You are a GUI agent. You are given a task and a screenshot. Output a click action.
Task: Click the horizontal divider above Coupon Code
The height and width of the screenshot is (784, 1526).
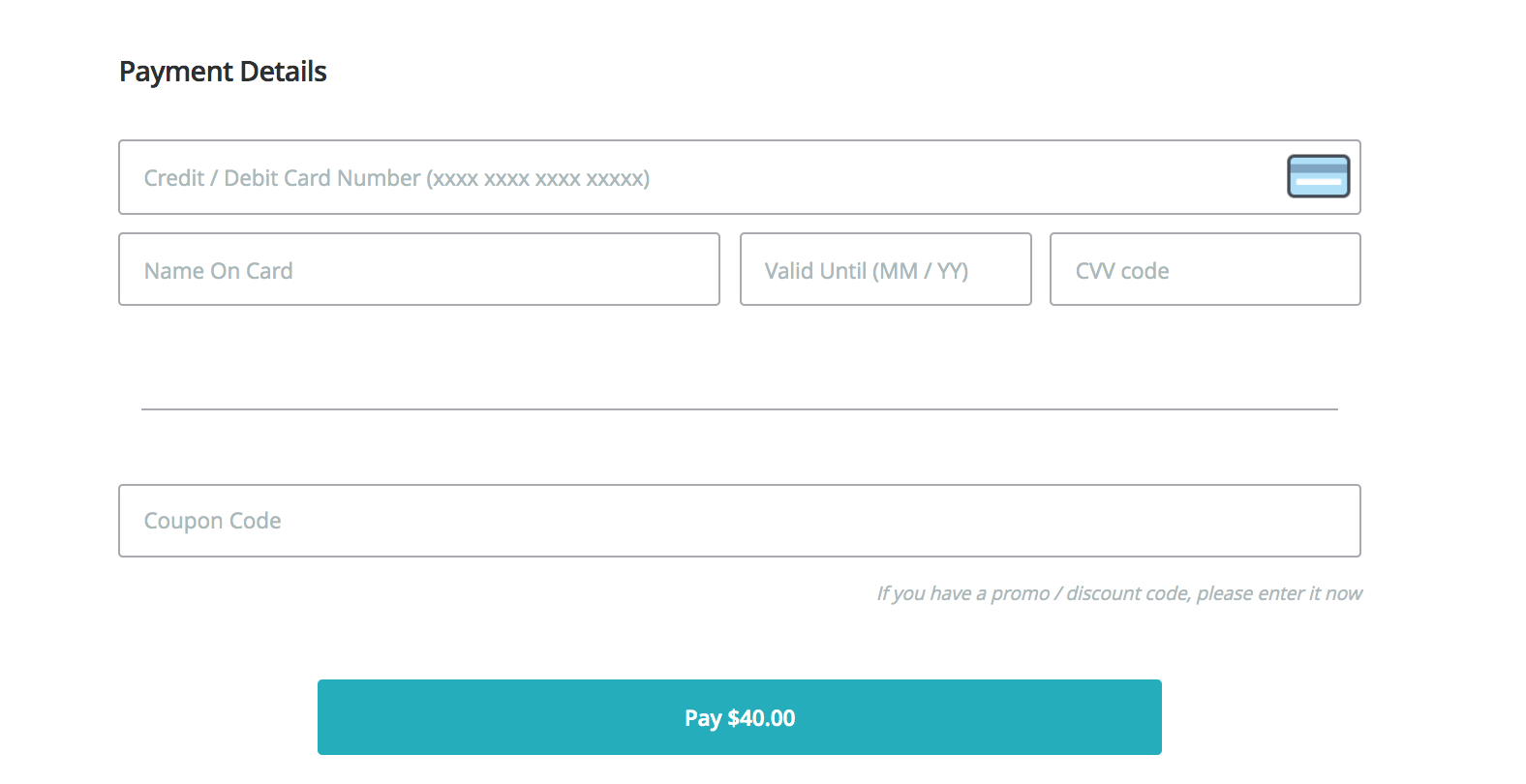pyautogui.click(x=739, y=409)
